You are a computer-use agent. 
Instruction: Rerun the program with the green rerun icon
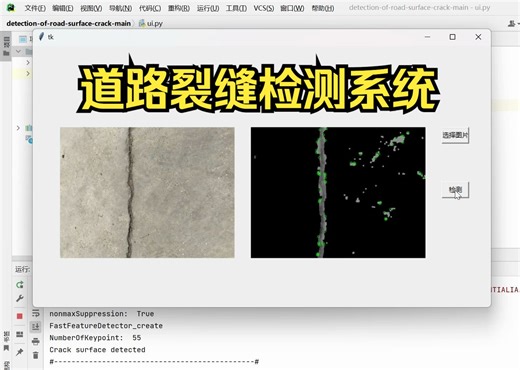(x=20, y=284)
